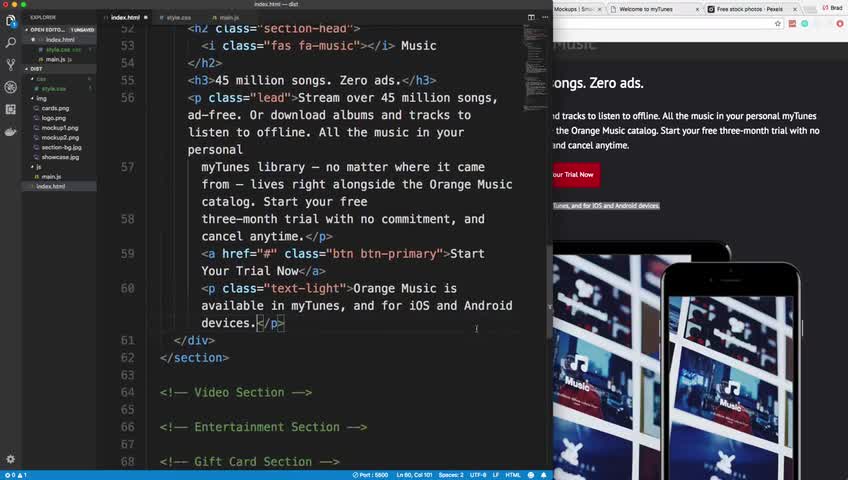
Task: Open the Search view in activity bar
Action: [x=10, y=43]
